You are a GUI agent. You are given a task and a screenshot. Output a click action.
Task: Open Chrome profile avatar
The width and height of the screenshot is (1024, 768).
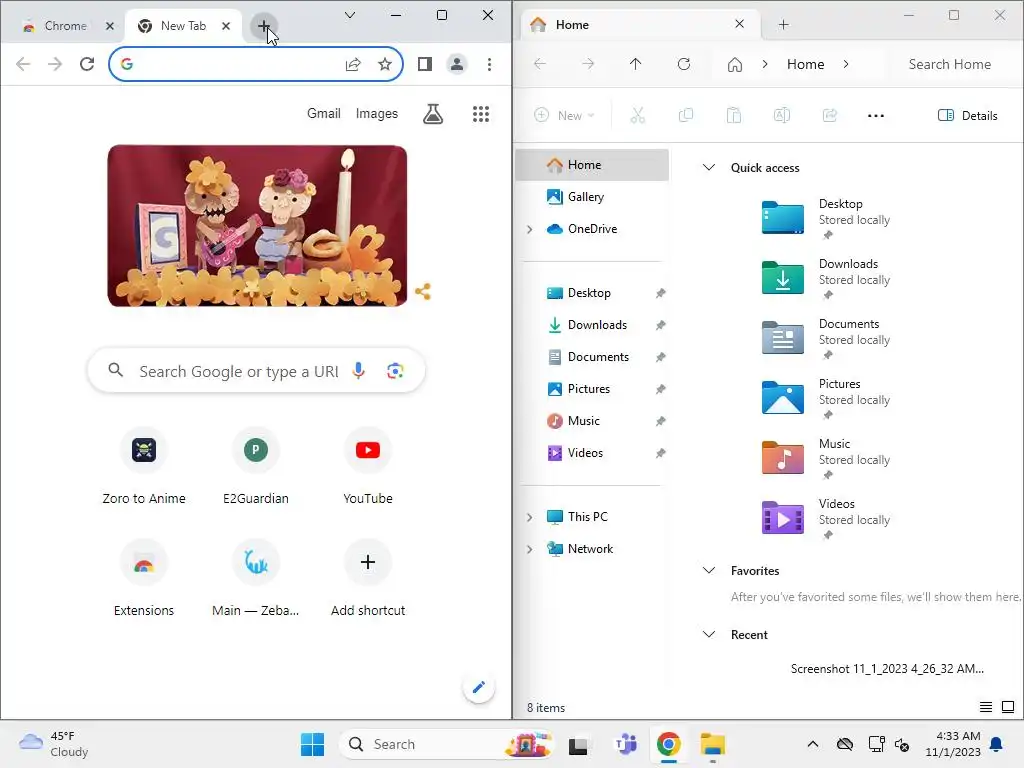456,64
